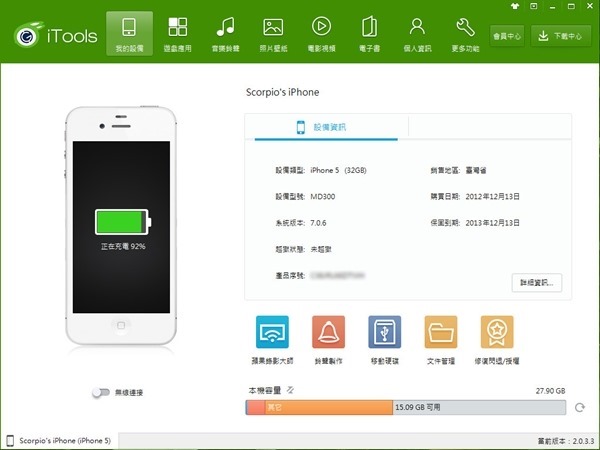Click the edit icon next to 本機容量
This screenshot has width=600, height=450.
pos(290,390)
